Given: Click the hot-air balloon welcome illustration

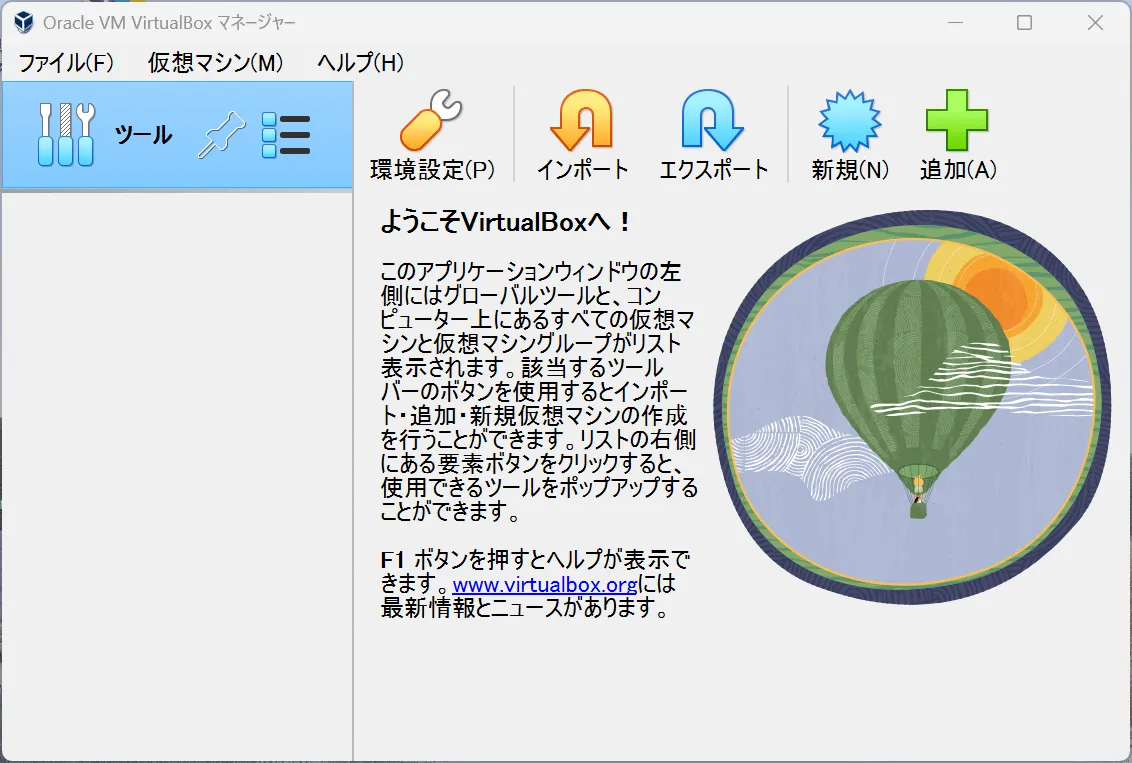Looking at the screenshot, I should (912, 407).
